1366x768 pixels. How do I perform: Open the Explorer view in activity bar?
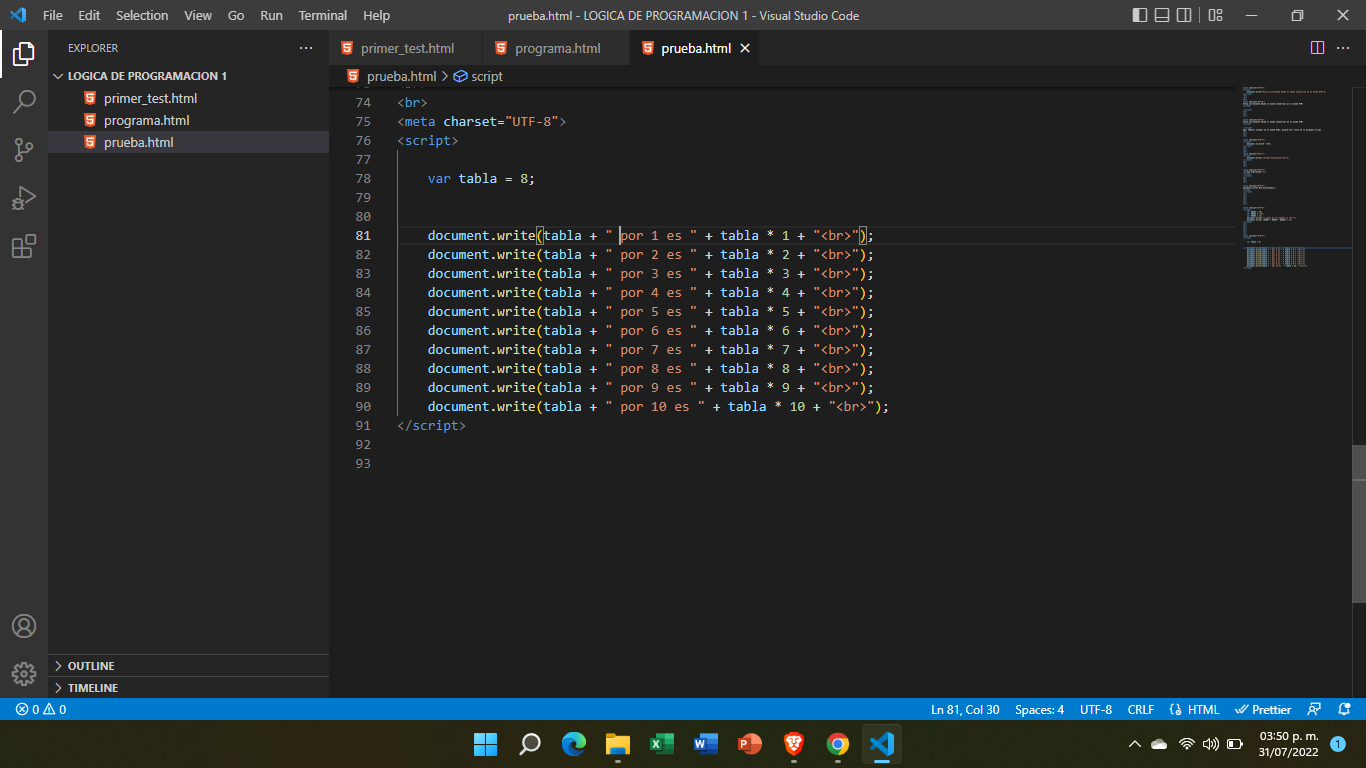[x=24, y=54]
